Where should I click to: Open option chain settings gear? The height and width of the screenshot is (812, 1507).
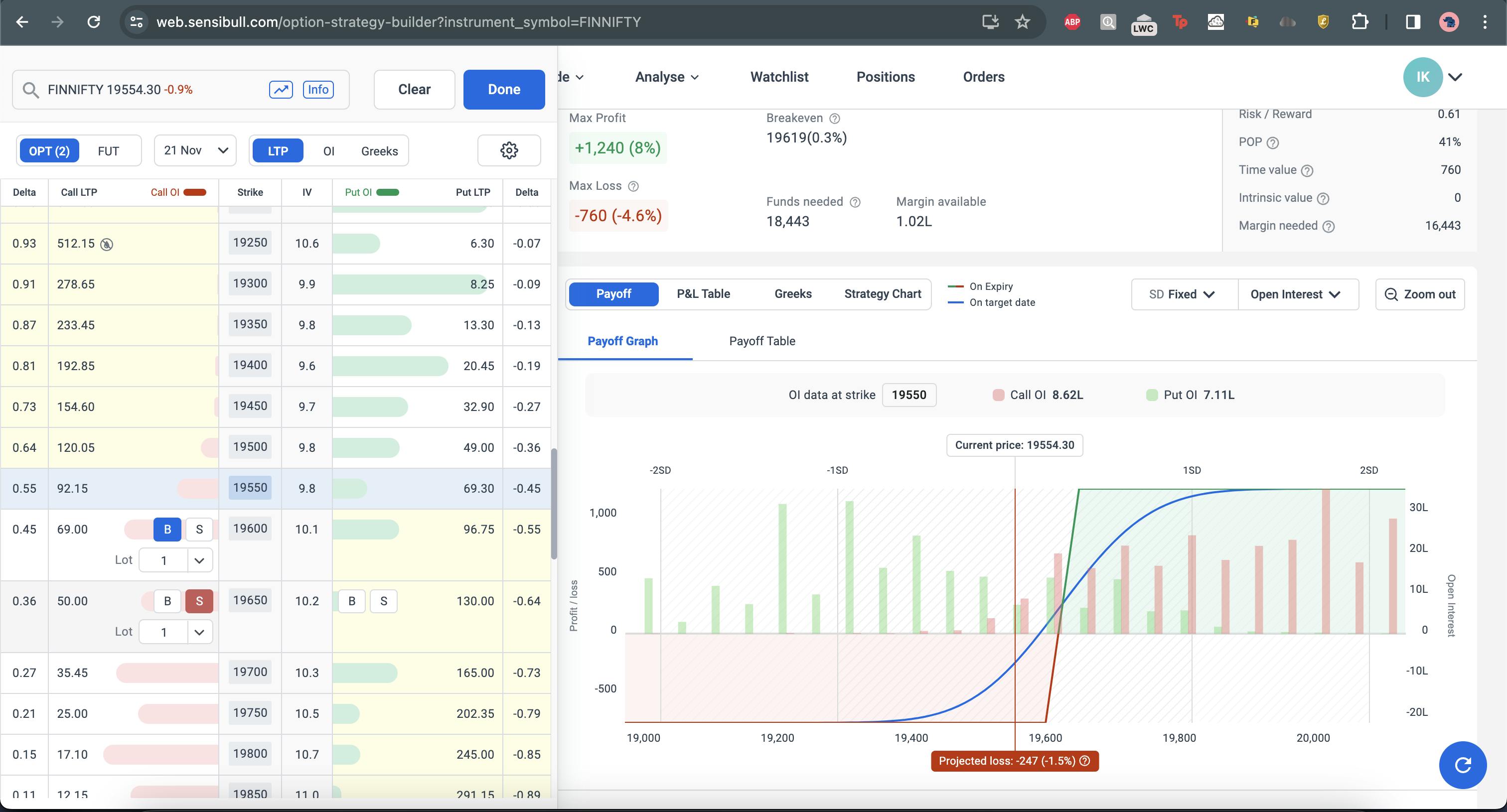pyautogui.click(x=509, y=150)
